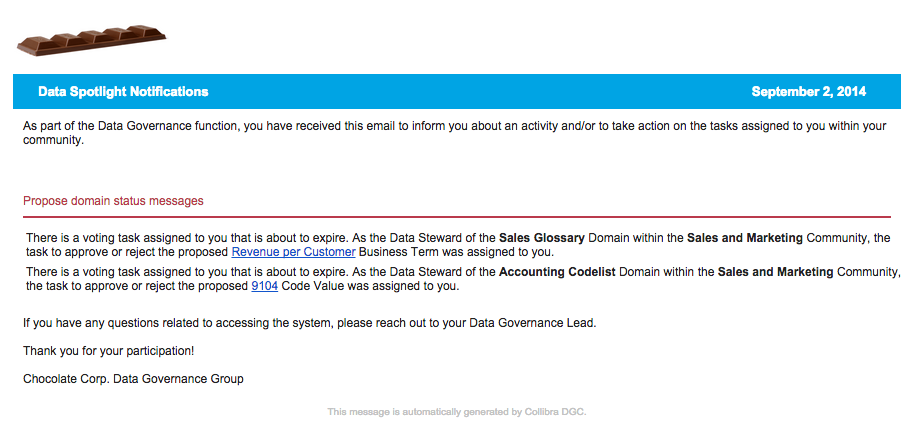Click the first voting task expiry message
The height and width of the screenshot is (445, 914).
[458, 246]
